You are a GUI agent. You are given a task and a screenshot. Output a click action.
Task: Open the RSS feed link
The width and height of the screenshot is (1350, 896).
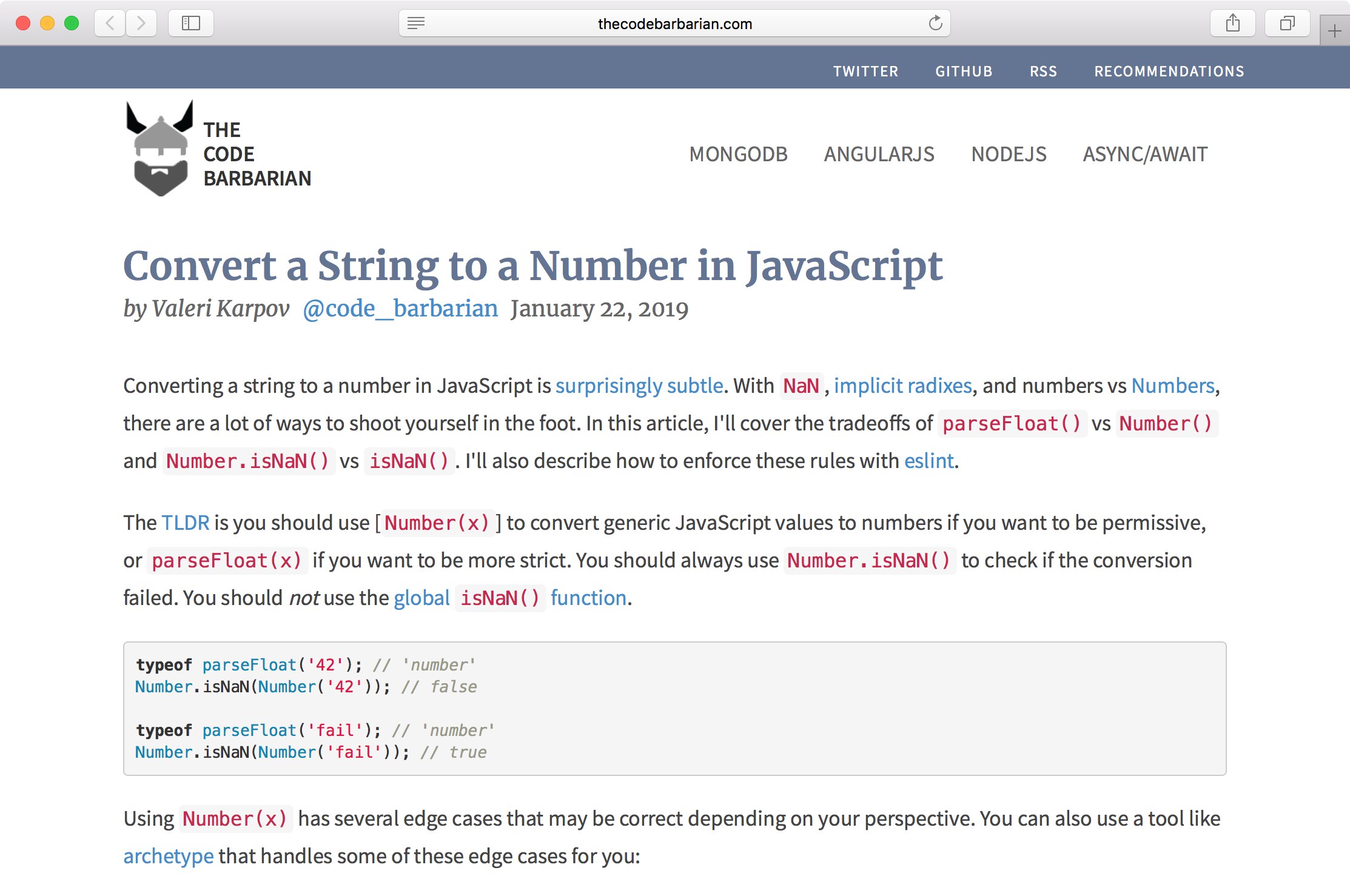(1043, 71)
